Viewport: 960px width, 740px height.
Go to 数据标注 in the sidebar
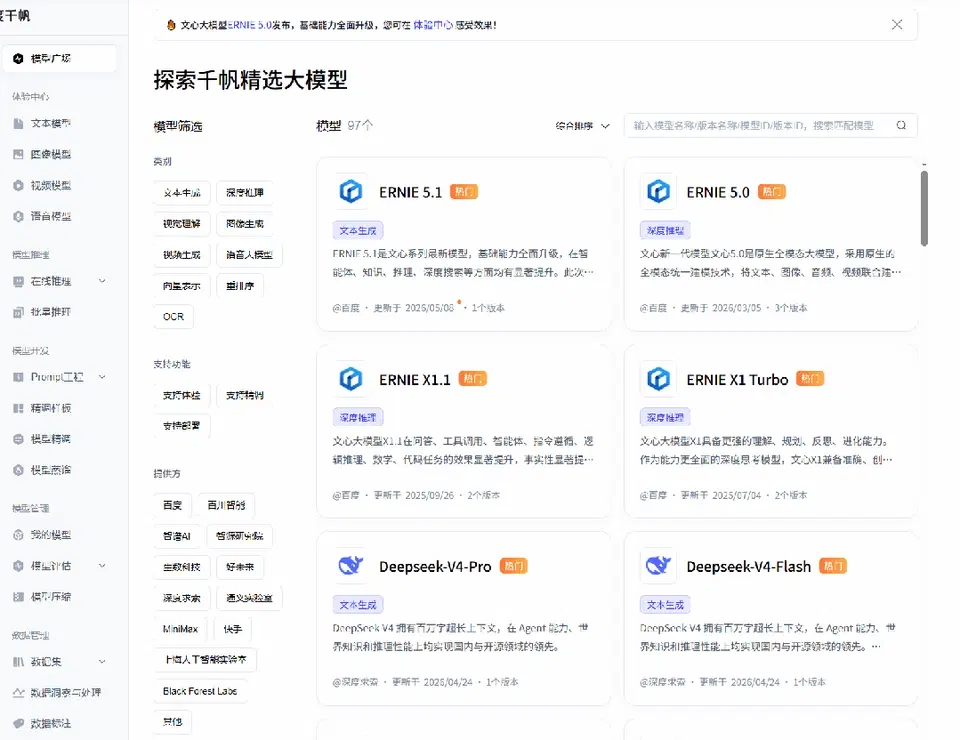[50, 723]
